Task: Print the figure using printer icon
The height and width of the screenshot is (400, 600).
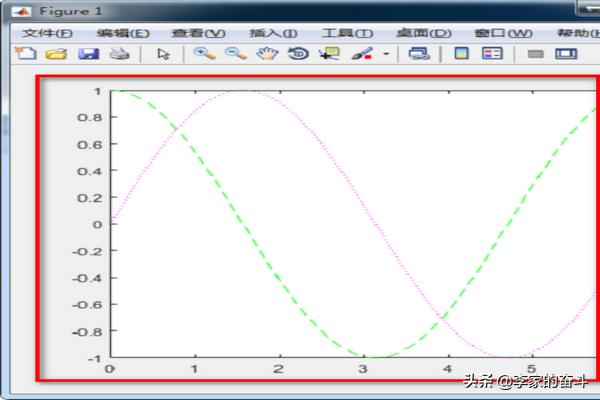Action: tap(118, 54)
